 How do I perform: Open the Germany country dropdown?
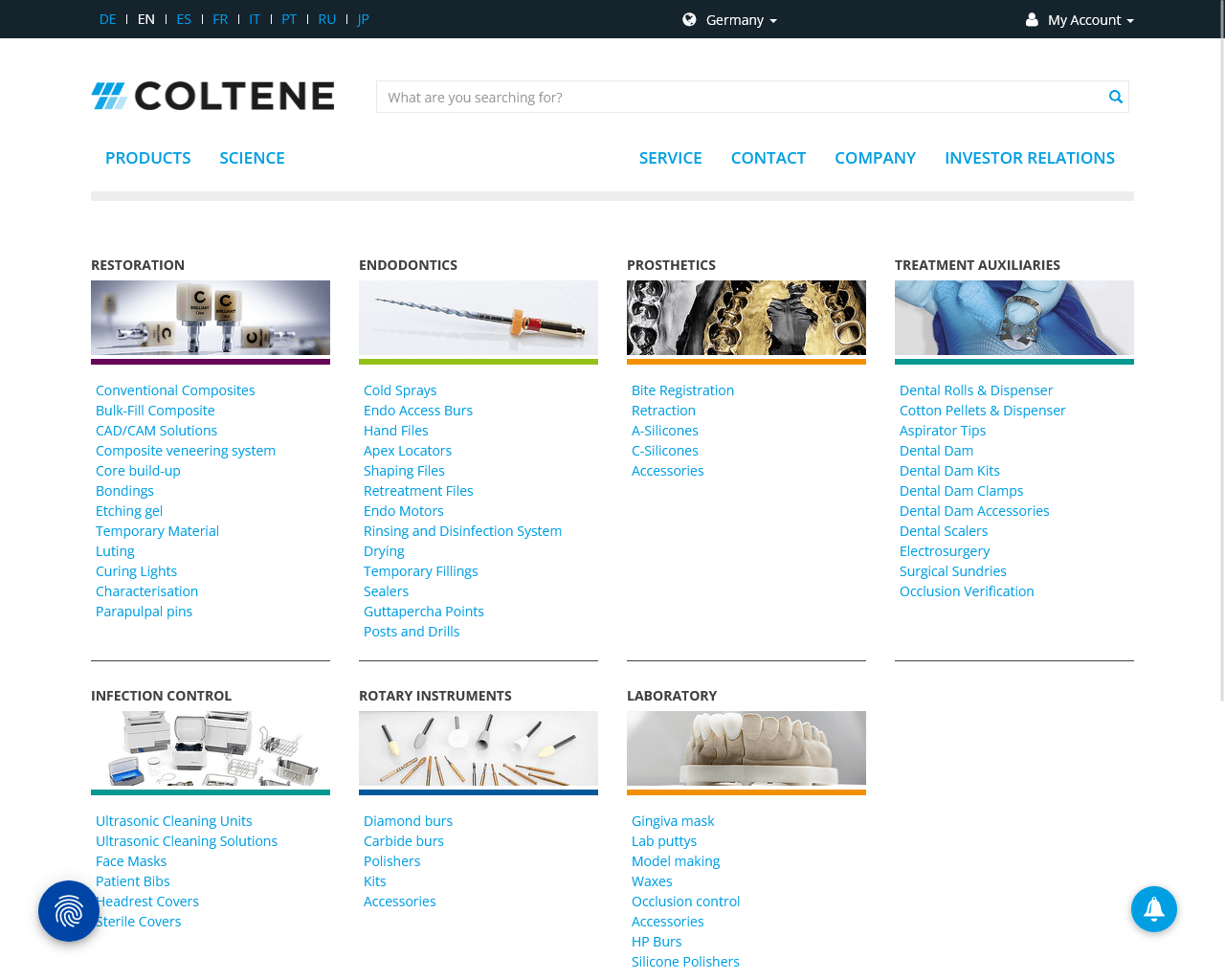pyautogui.click(x=741, y=20)
